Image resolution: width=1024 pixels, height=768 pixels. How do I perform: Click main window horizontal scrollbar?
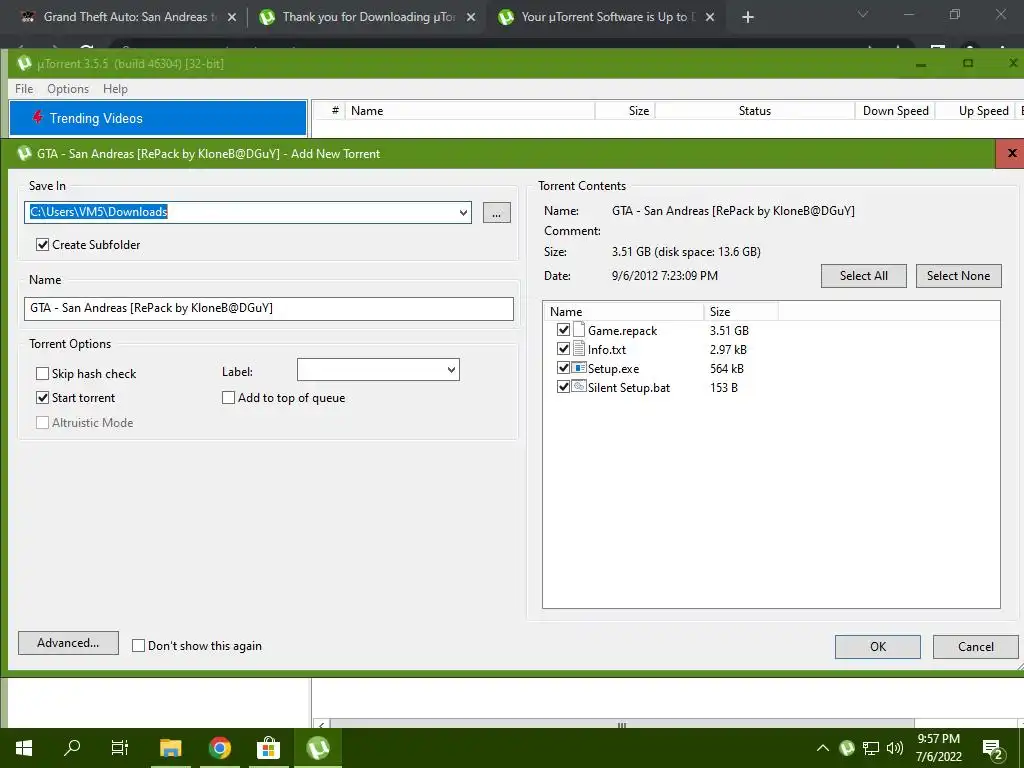coord(622,724)
